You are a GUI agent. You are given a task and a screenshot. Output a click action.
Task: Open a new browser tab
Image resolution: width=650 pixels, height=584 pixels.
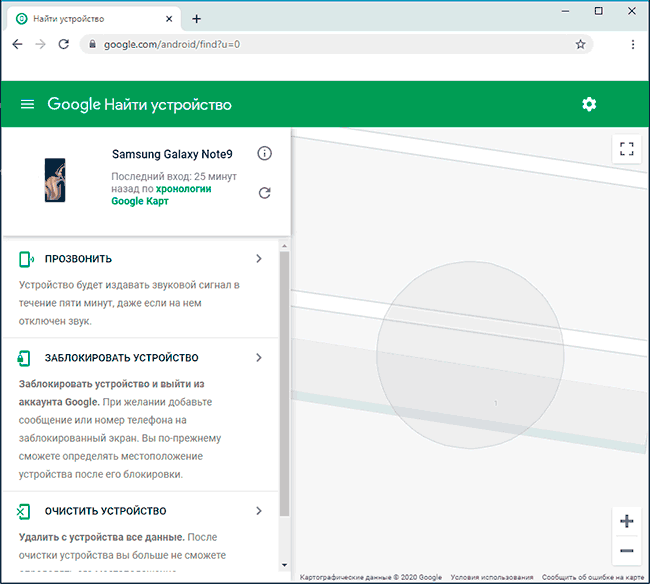click(196, 19)
